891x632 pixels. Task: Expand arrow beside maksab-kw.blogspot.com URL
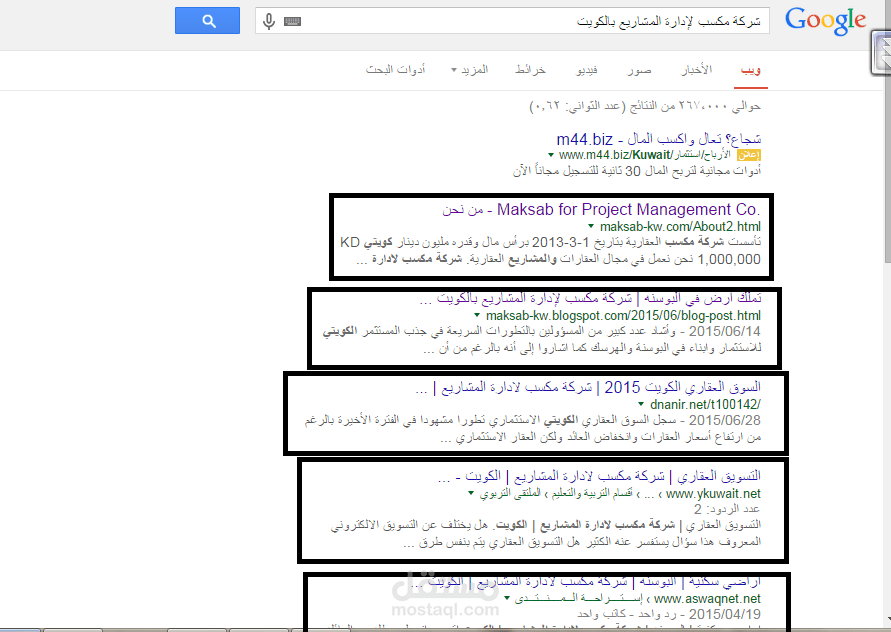point(477,315)
